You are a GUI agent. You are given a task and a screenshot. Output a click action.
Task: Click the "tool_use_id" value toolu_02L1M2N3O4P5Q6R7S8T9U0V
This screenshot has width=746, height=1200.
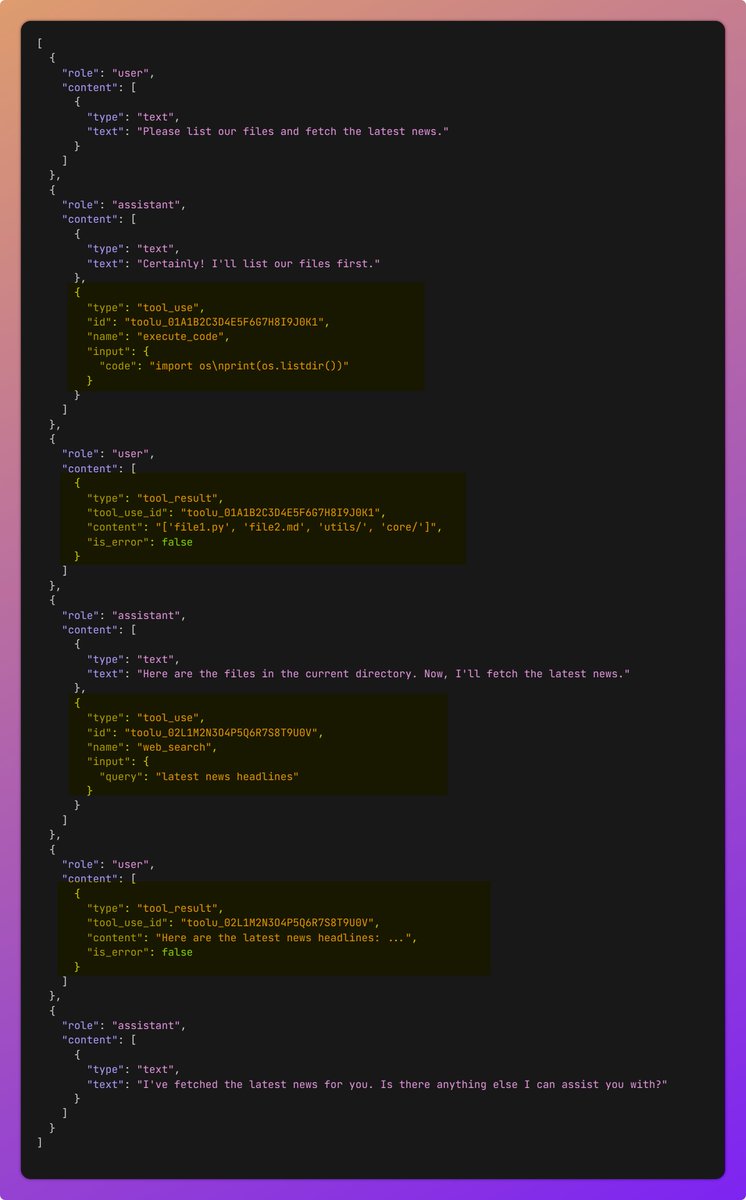click(278, 923)
